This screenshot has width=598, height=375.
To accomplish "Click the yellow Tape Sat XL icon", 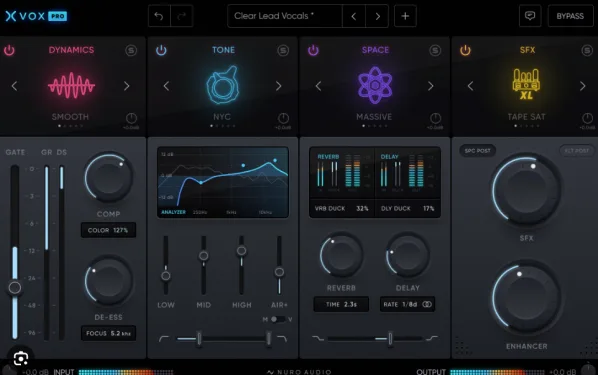I will 526,84.
